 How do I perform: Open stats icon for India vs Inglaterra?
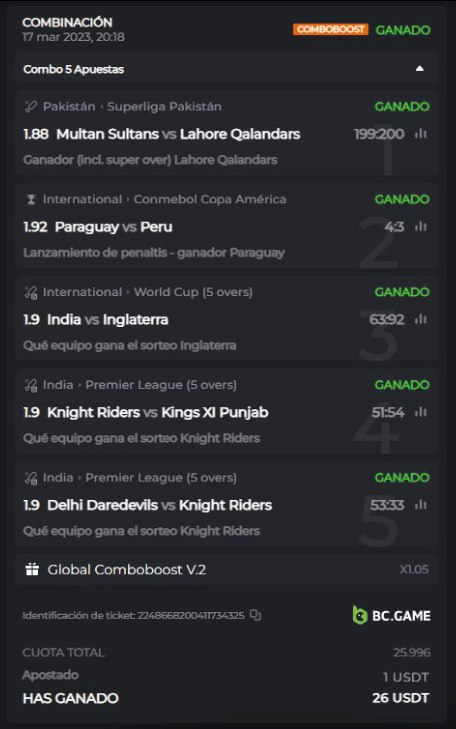(421, 319)
